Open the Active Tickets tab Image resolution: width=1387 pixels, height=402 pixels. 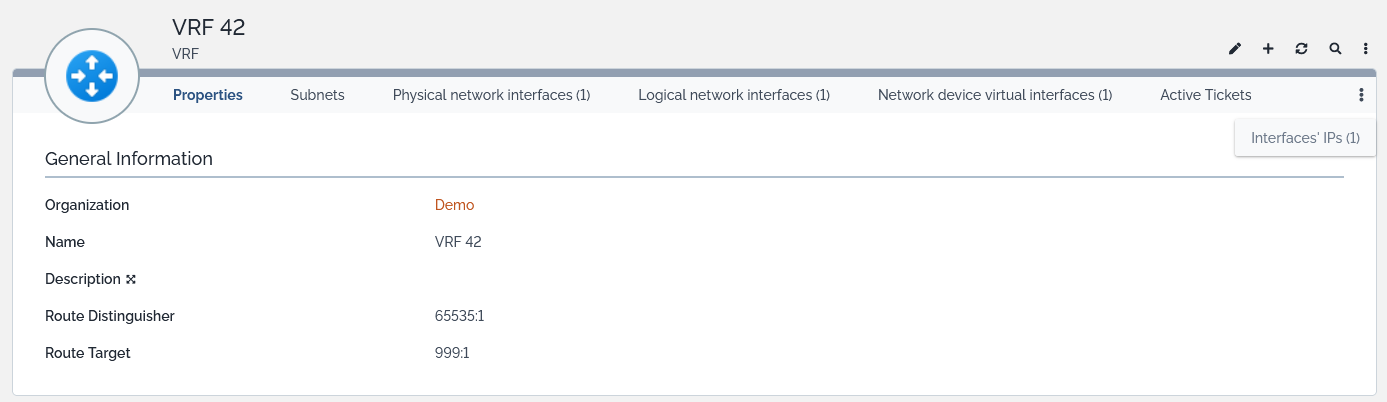(x=1205, y=95)
